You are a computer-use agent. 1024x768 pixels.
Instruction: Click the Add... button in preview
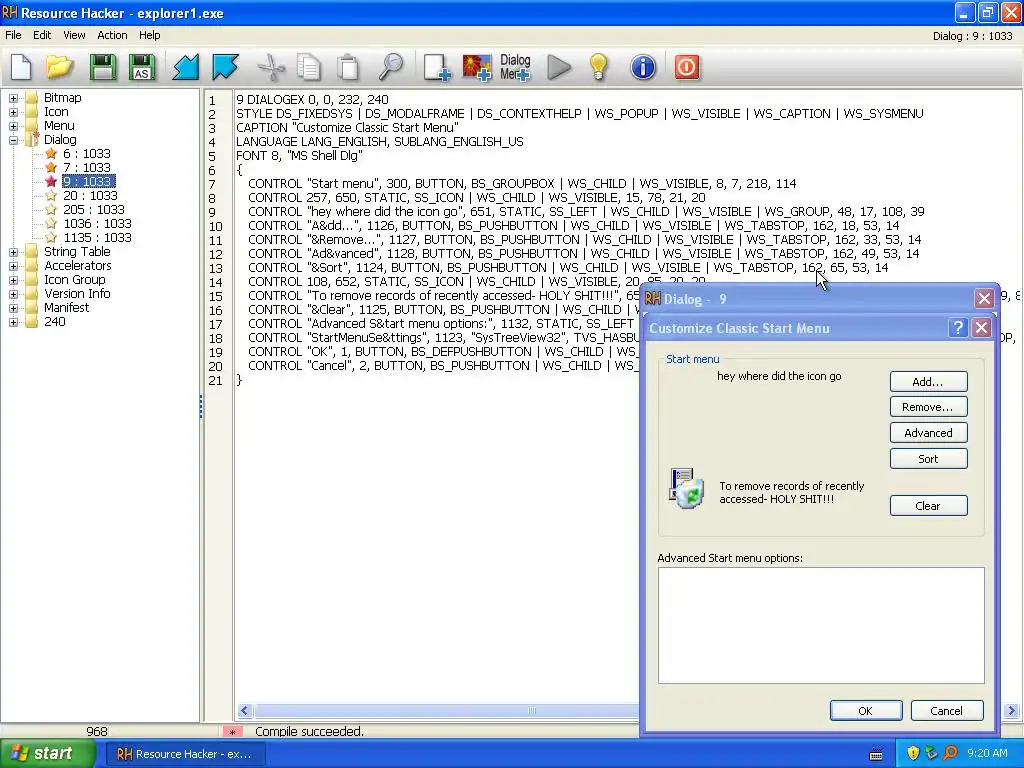click(928, 381)
